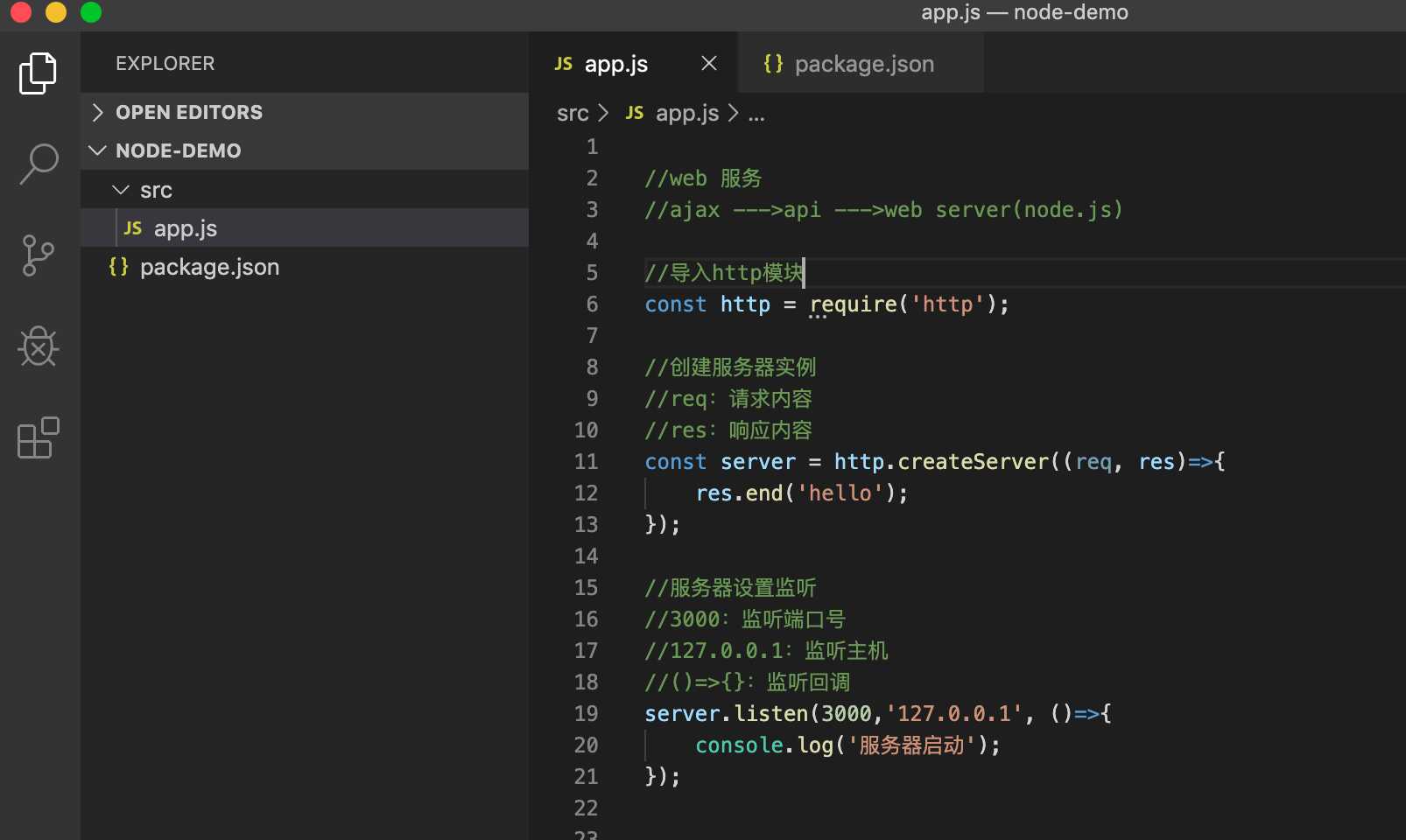Image resolution: width=1406 pixels, height=840 pixels.
Task: Click the require call on line 6
Action: [x=854, y=304]
